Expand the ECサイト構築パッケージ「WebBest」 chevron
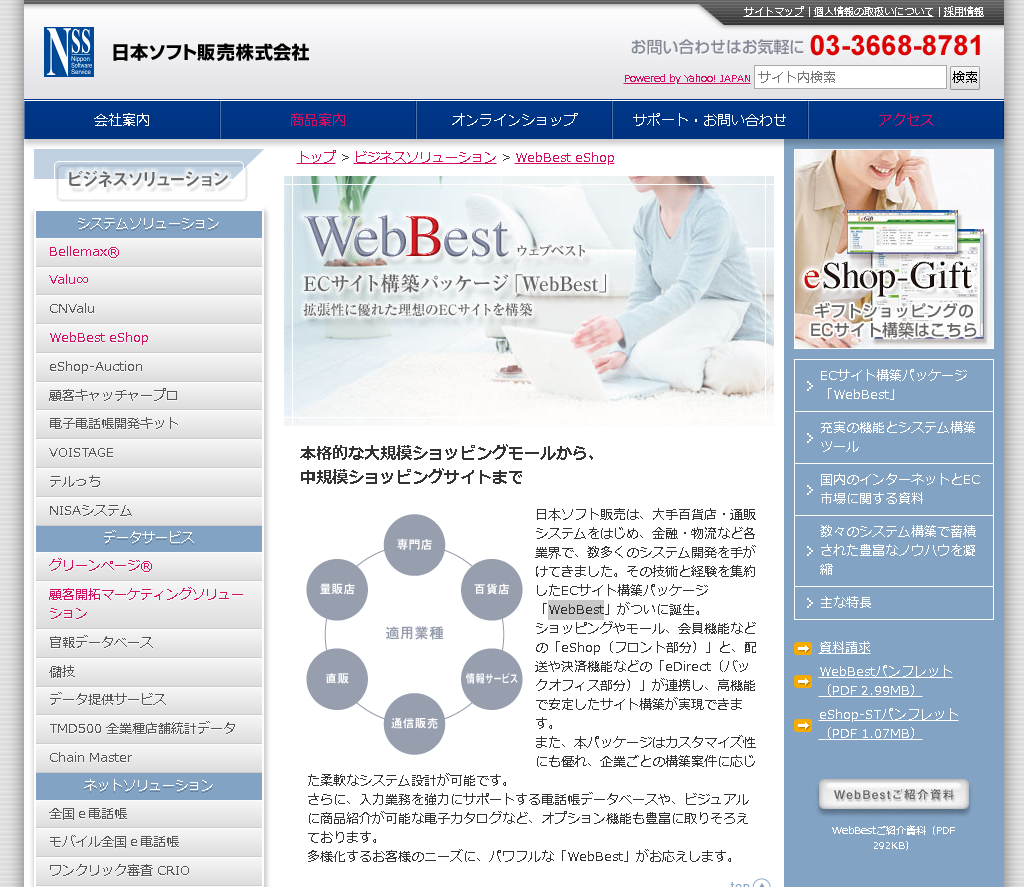 (810, 384)
